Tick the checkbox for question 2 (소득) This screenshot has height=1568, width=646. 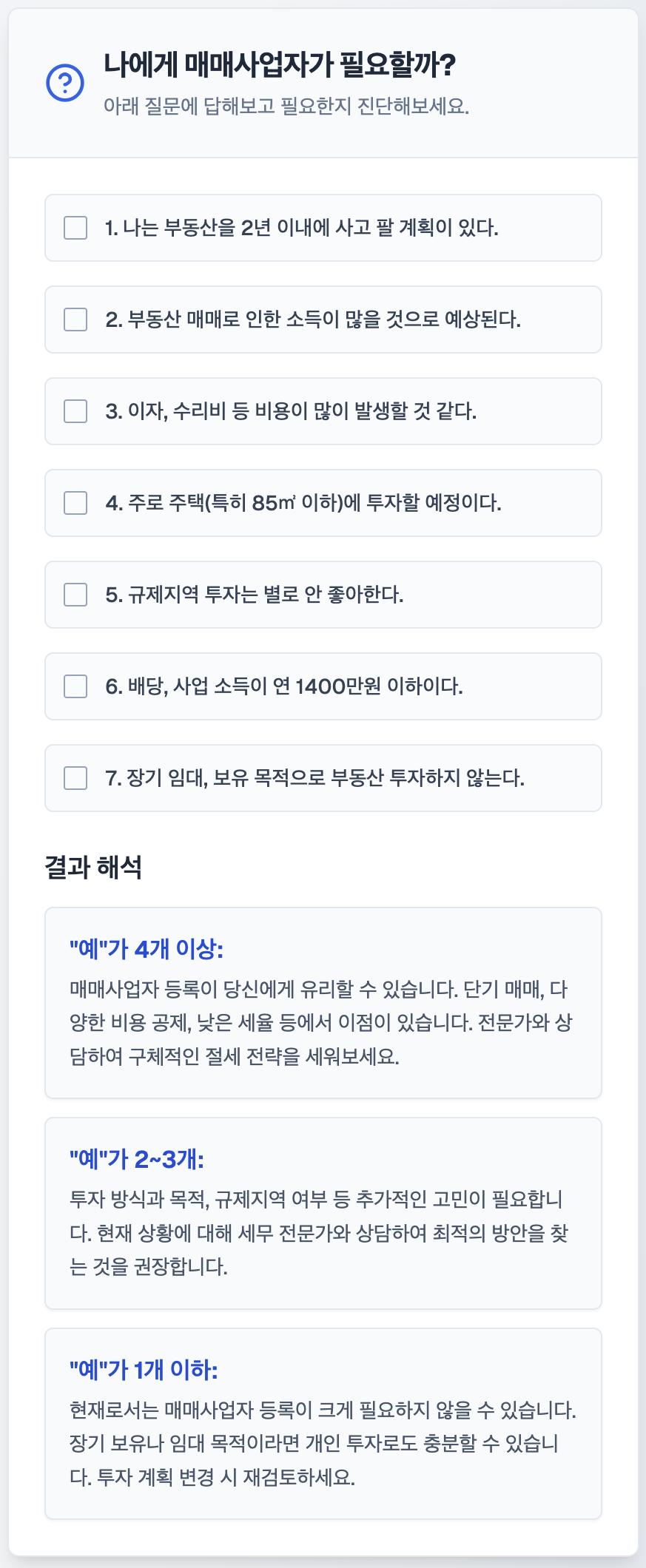[75, 320]
